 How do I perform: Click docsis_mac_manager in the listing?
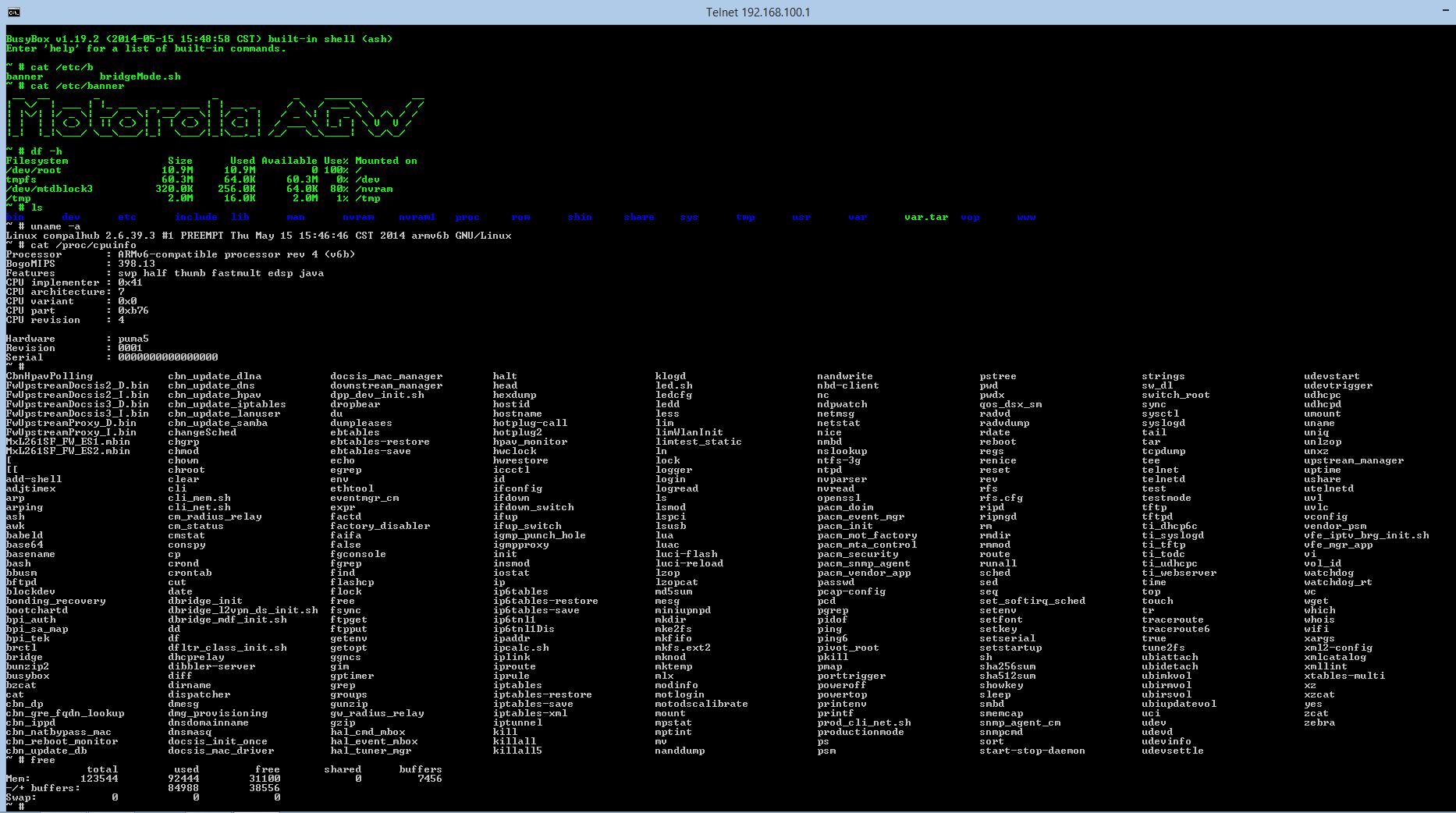click(x=385, y=376)
